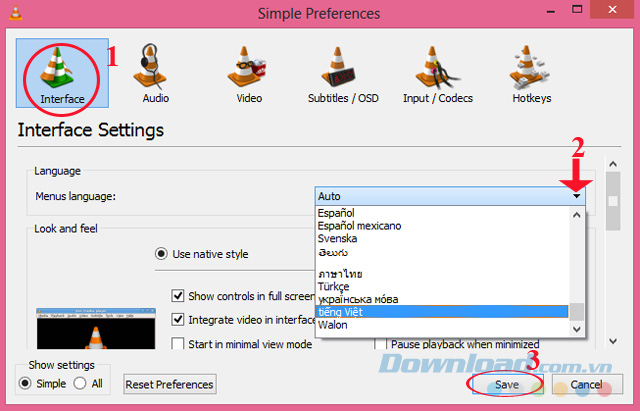
Task: Toggle Show controls in full screen checkbox
Action: pos(178,296)
